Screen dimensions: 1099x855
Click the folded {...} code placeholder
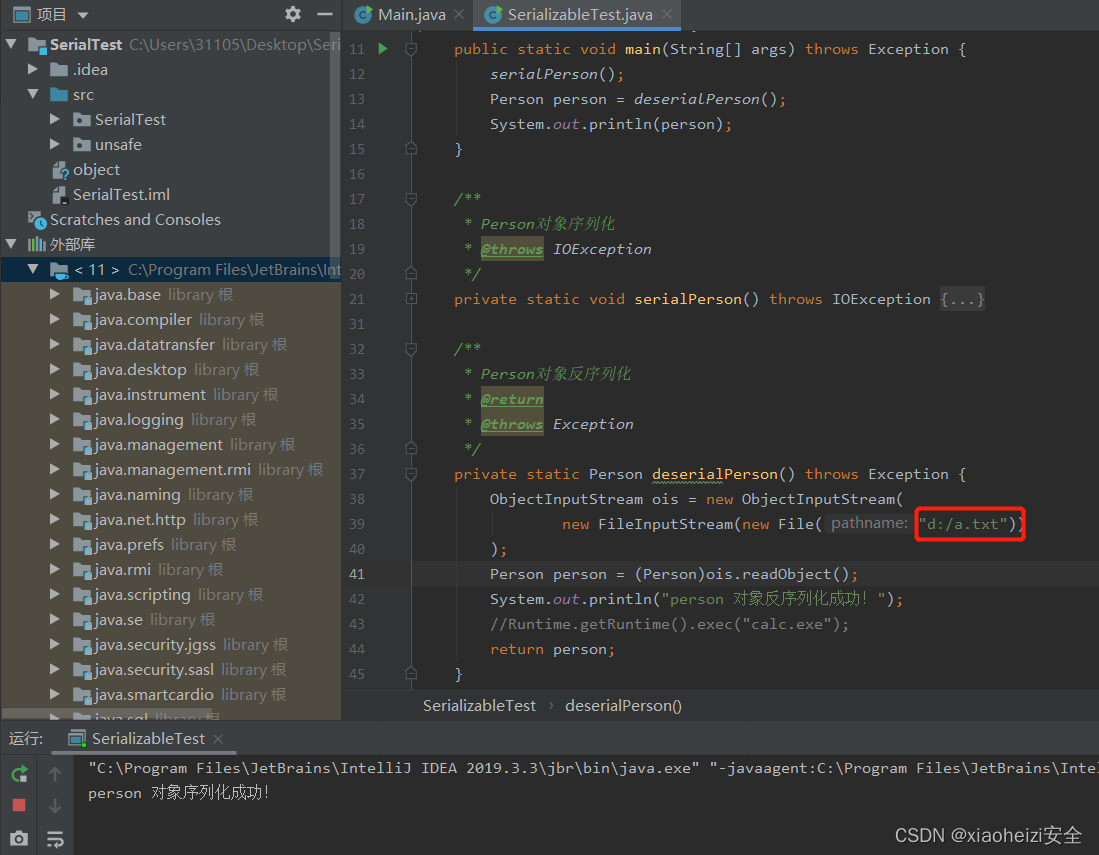[x=962, y=299]
